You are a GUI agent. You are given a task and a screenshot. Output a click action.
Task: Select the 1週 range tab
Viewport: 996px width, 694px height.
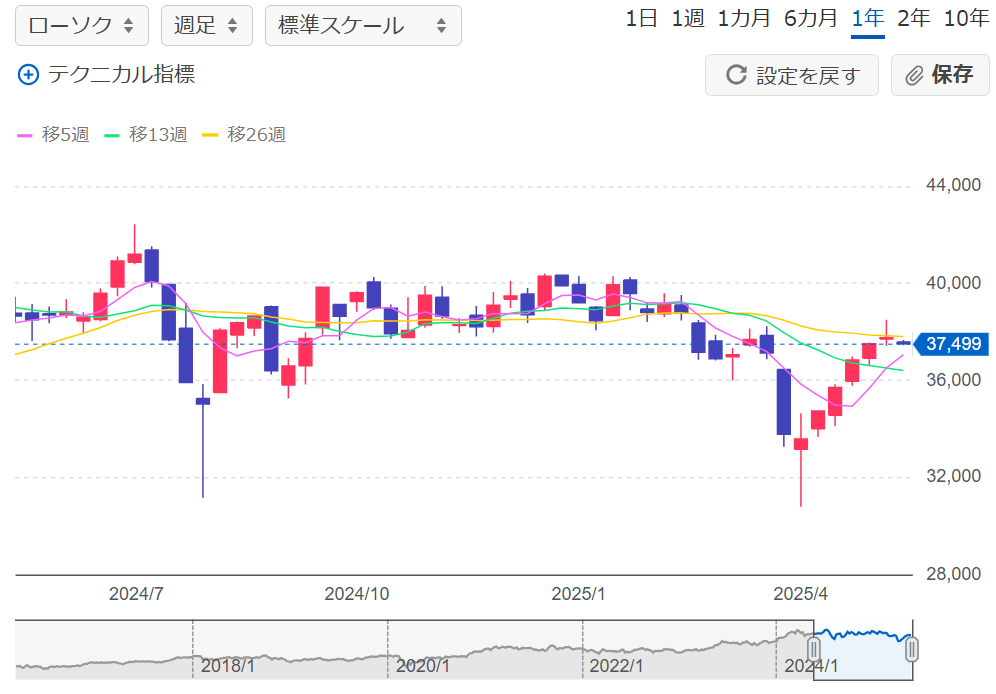(688, 19)
